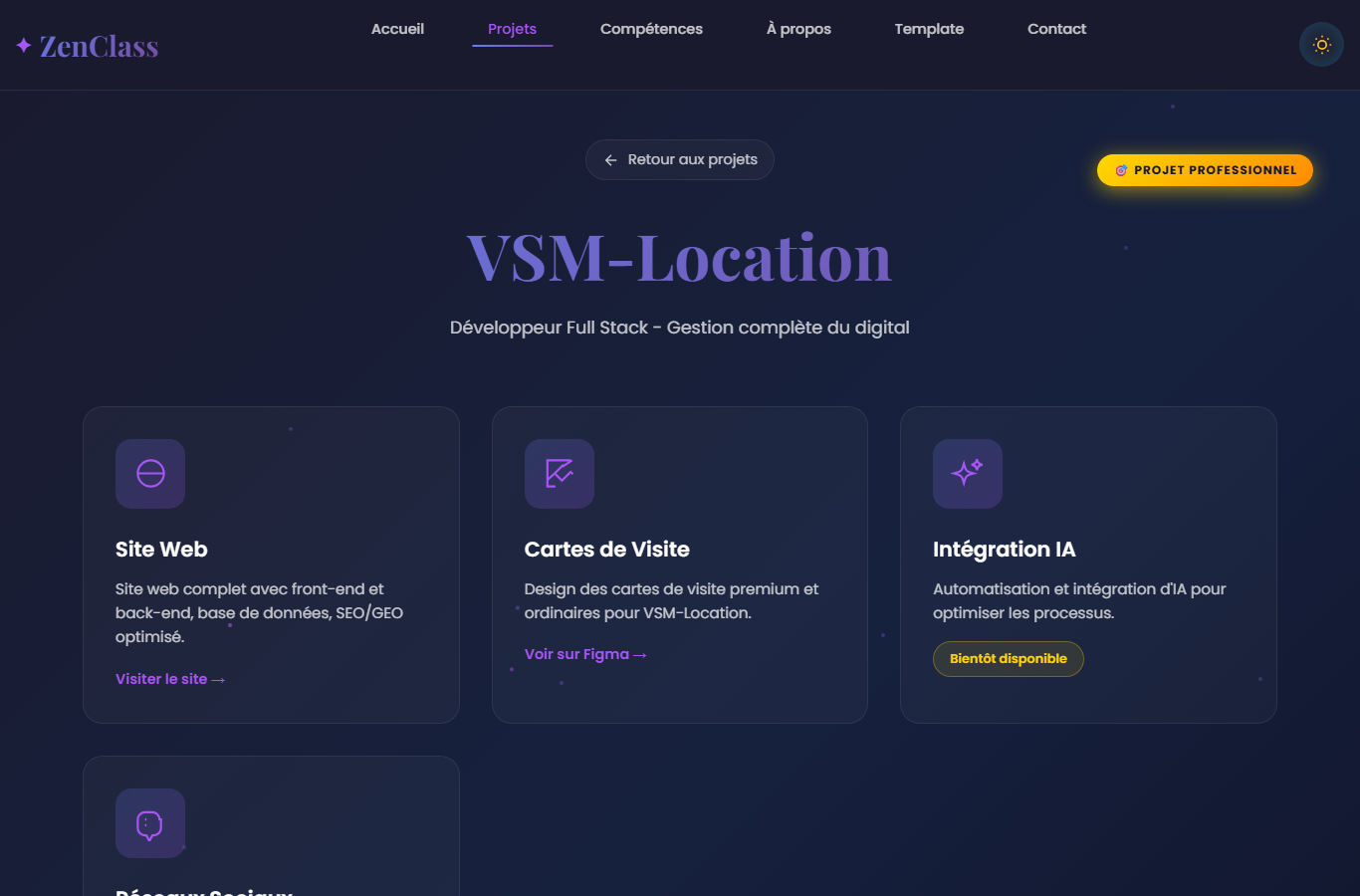The width and height of the screenshot is (1360, 896).
Task: Click the Projet Professionnel badge
Action: click(x=1205, y=170)
